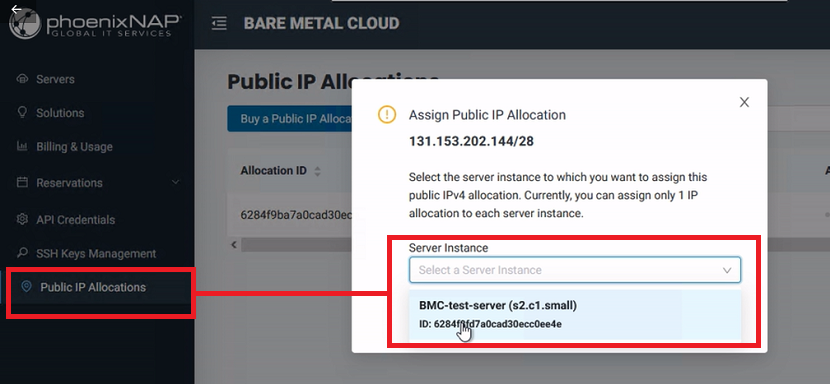The image size is (830, 384).
Task: Click the Billing & Usage chart icon
Action: coord(22,146)
